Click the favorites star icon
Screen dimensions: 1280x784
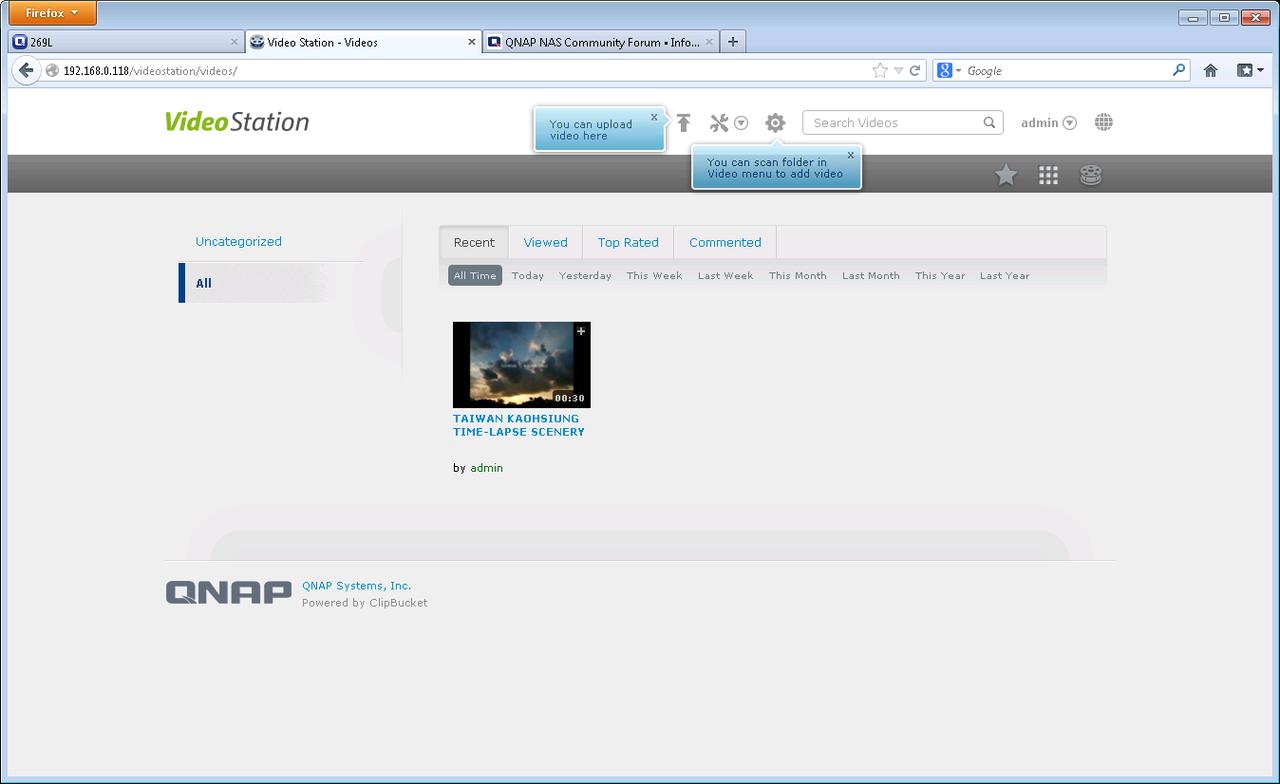(1006, 175)
